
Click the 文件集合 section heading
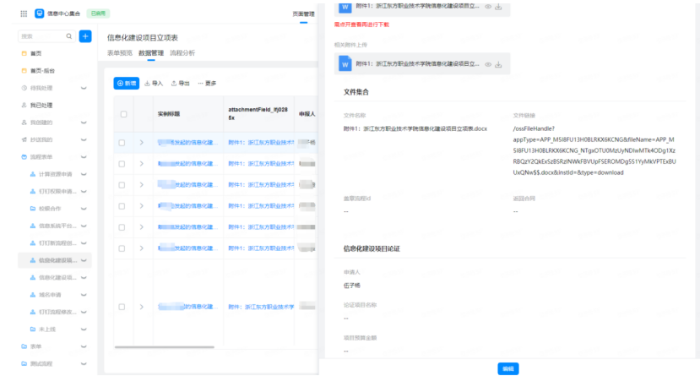pyautogui.click(x=356, y=92)
